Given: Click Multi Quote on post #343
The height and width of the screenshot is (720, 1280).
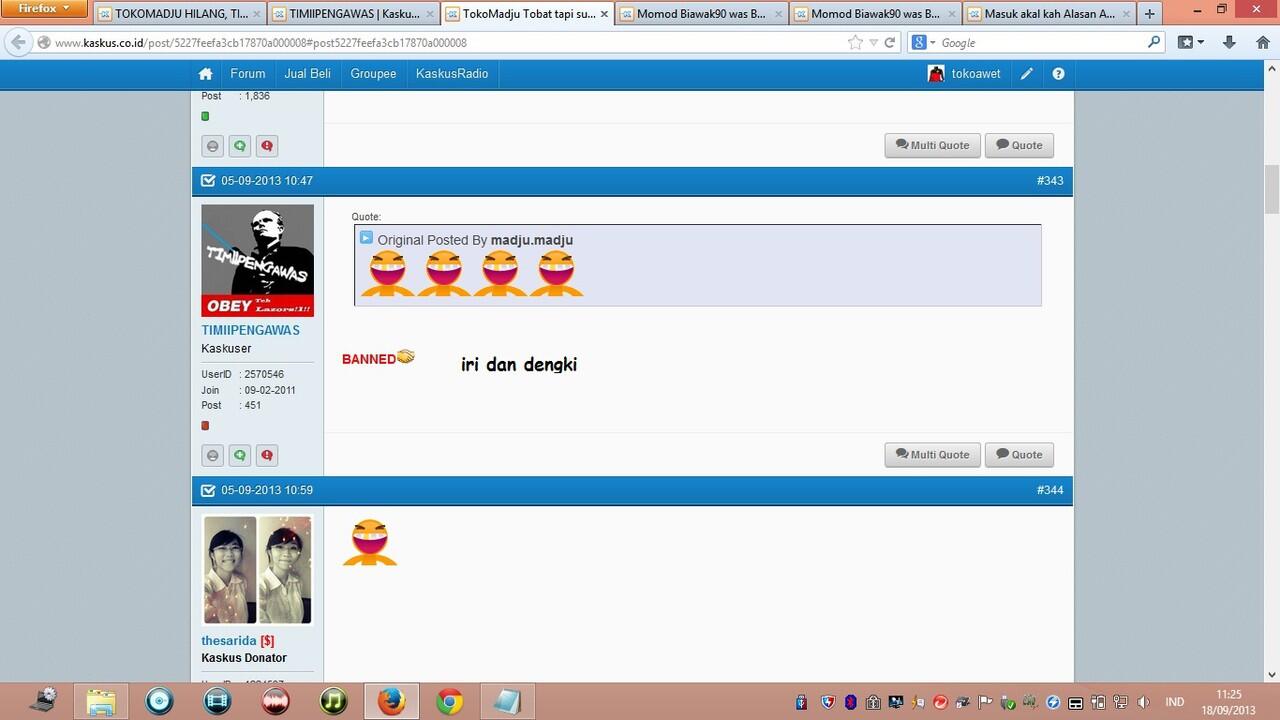Looking at the screenshot, I should coord(932,455).
